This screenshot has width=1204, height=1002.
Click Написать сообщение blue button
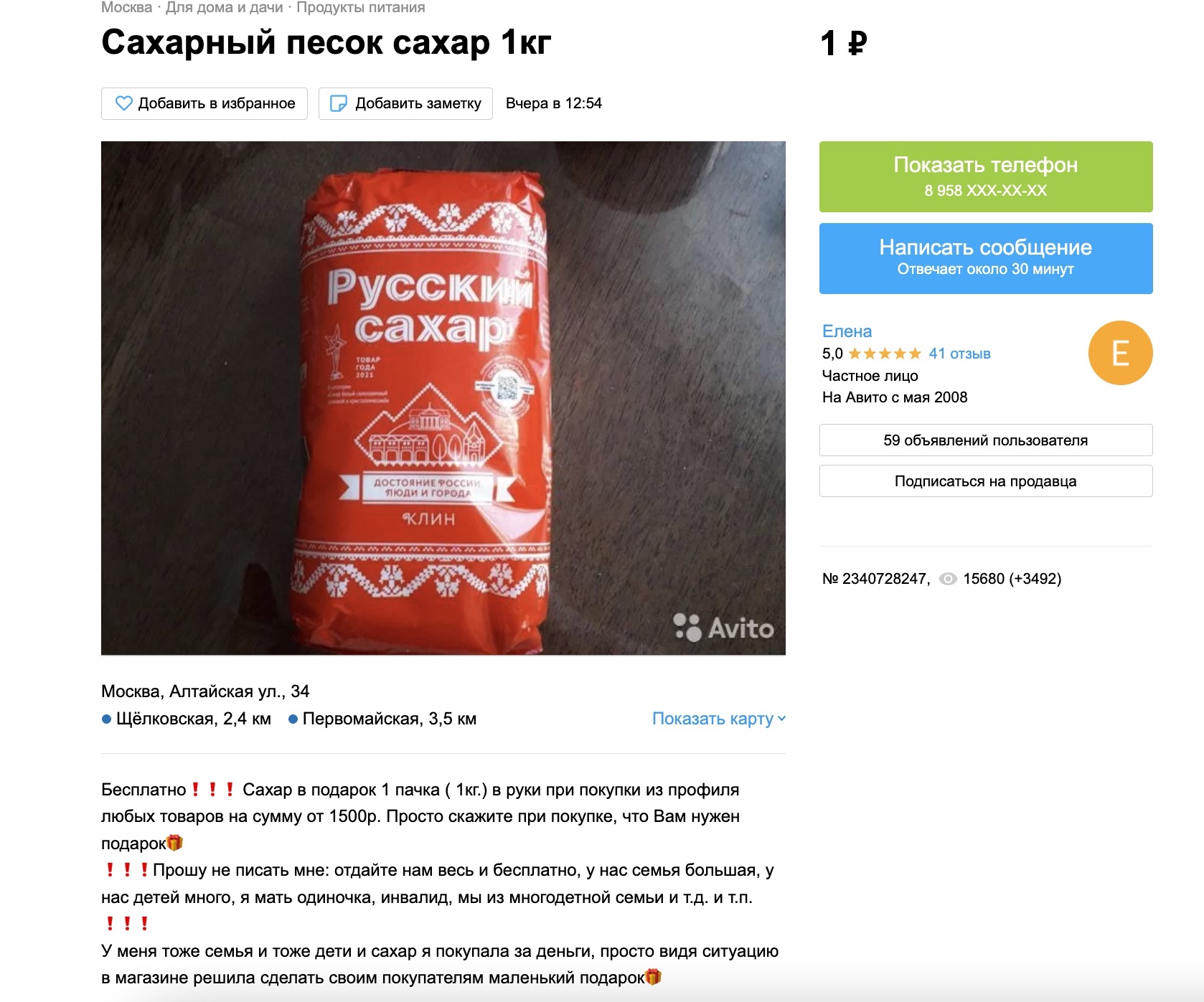986,258
